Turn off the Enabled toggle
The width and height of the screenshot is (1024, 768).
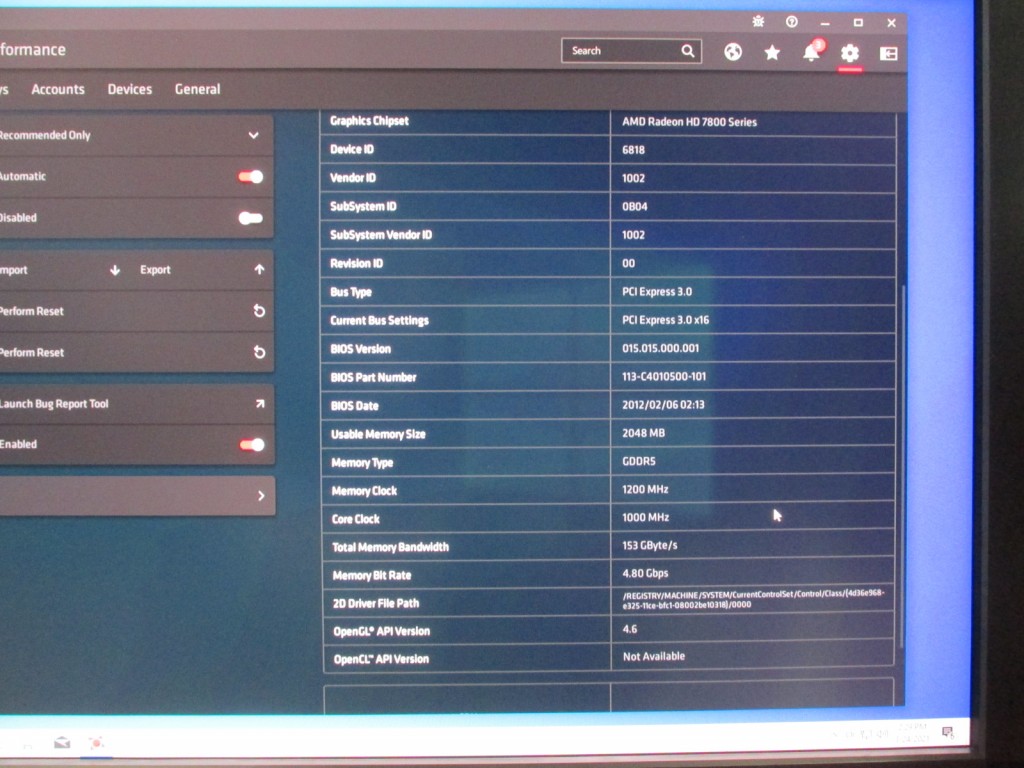pyautogui.click(x=252, y=445)
